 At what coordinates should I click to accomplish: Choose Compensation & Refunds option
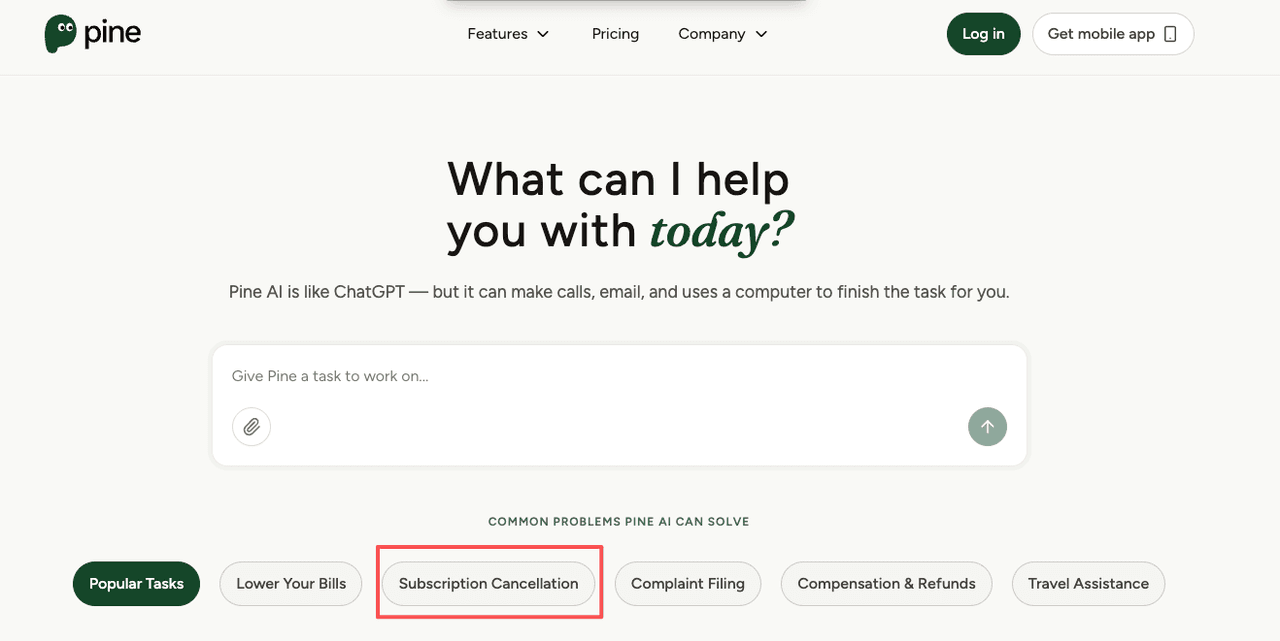tap(886, 583)
